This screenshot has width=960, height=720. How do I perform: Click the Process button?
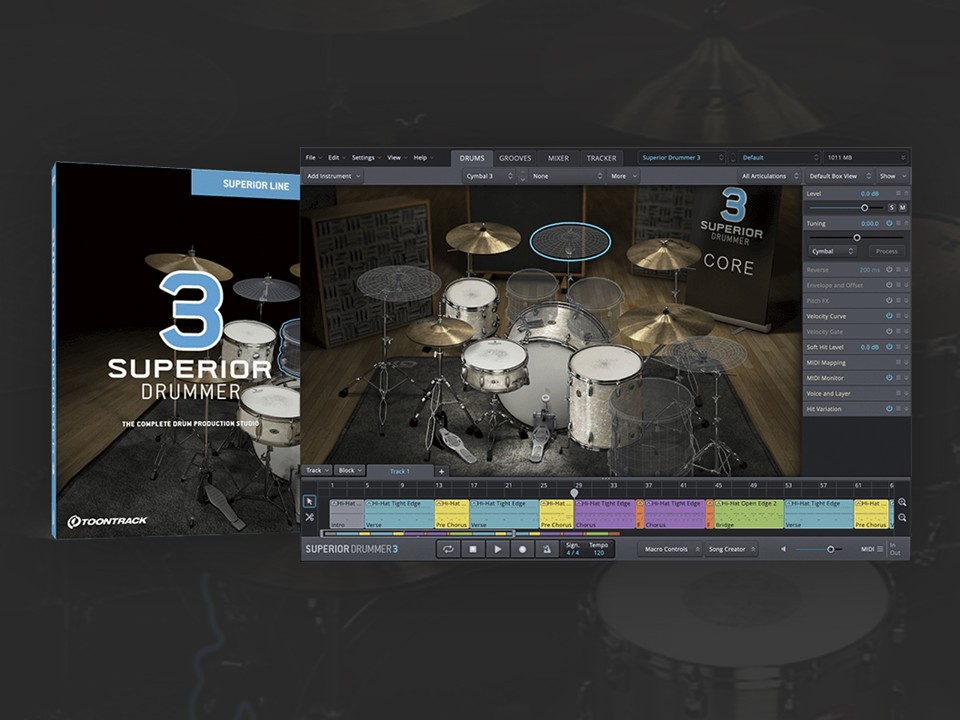pos(886,251)
